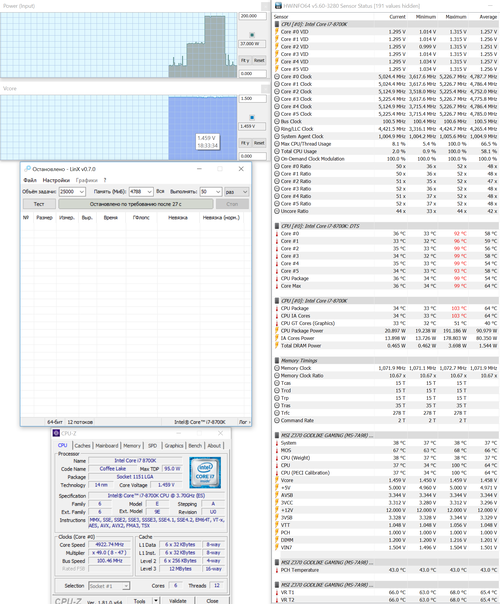Click the Вся memory link in LinX
Screen dimensions: 500x604
pos(160,191)
